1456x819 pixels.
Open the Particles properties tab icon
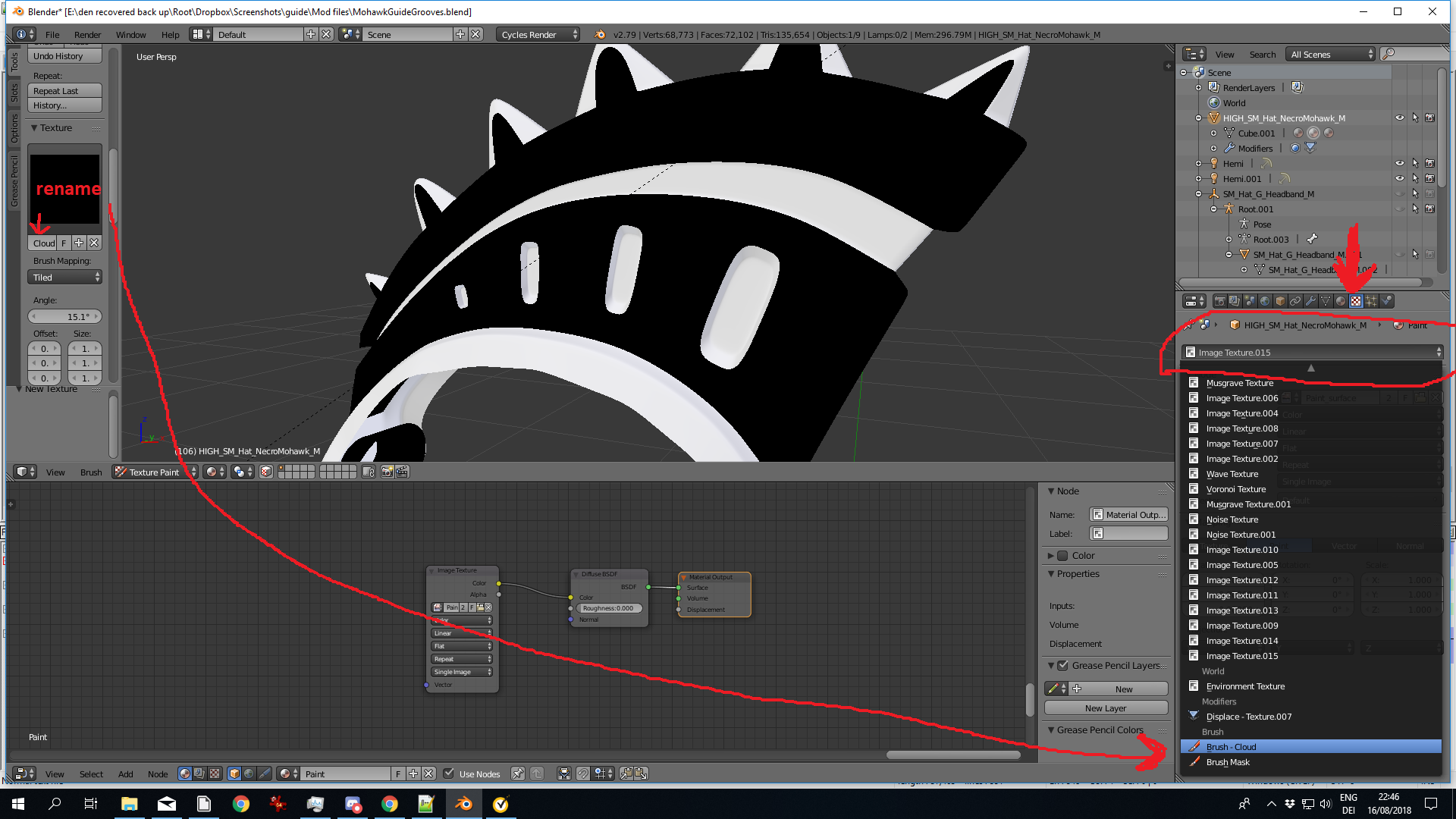click(x=1371, y=301)
